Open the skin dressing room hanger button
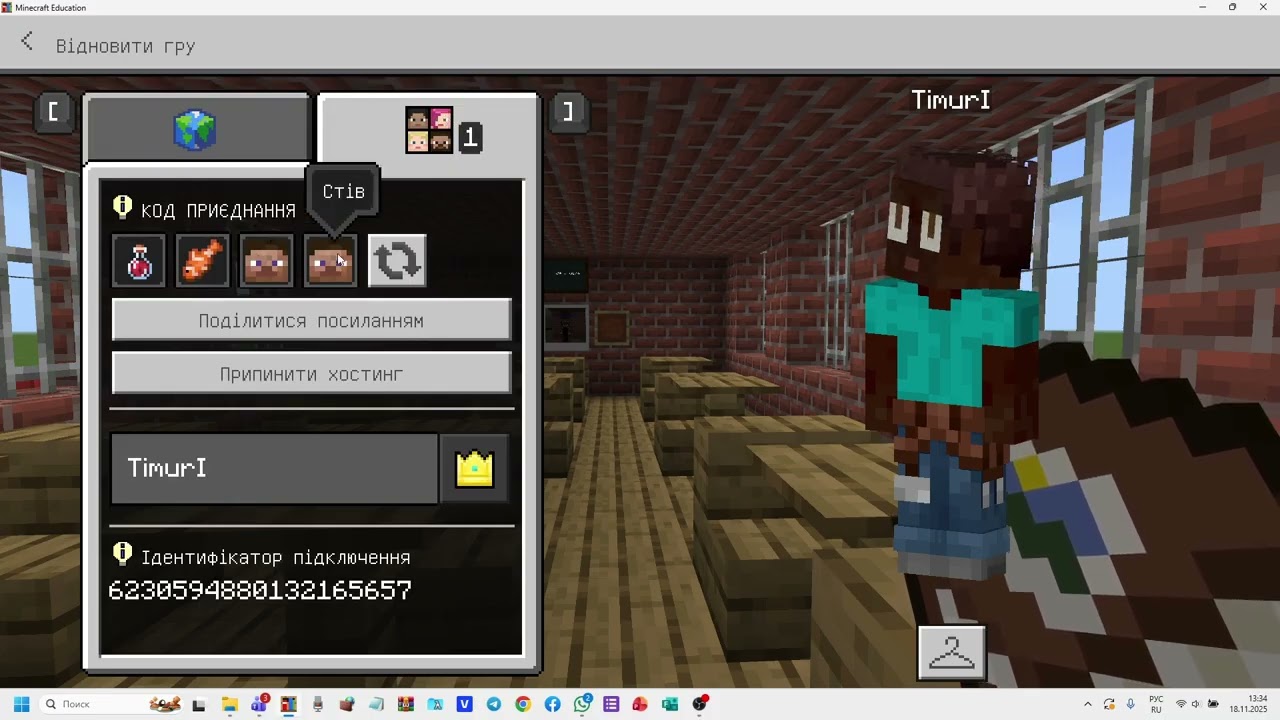The image size is (1280, 720). 951,653
